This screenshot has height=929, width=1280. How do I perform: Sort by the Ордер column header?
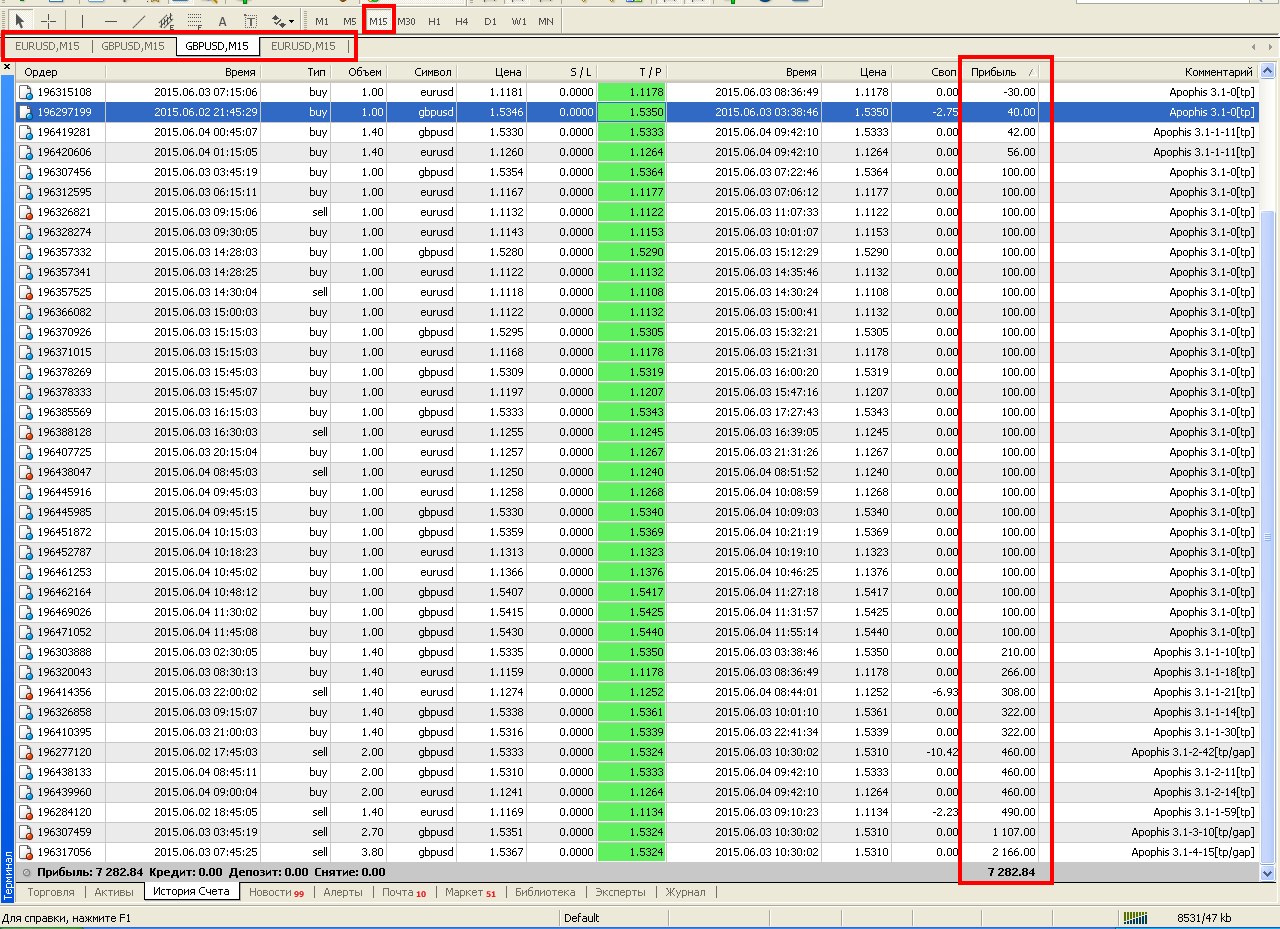[60, 72]
